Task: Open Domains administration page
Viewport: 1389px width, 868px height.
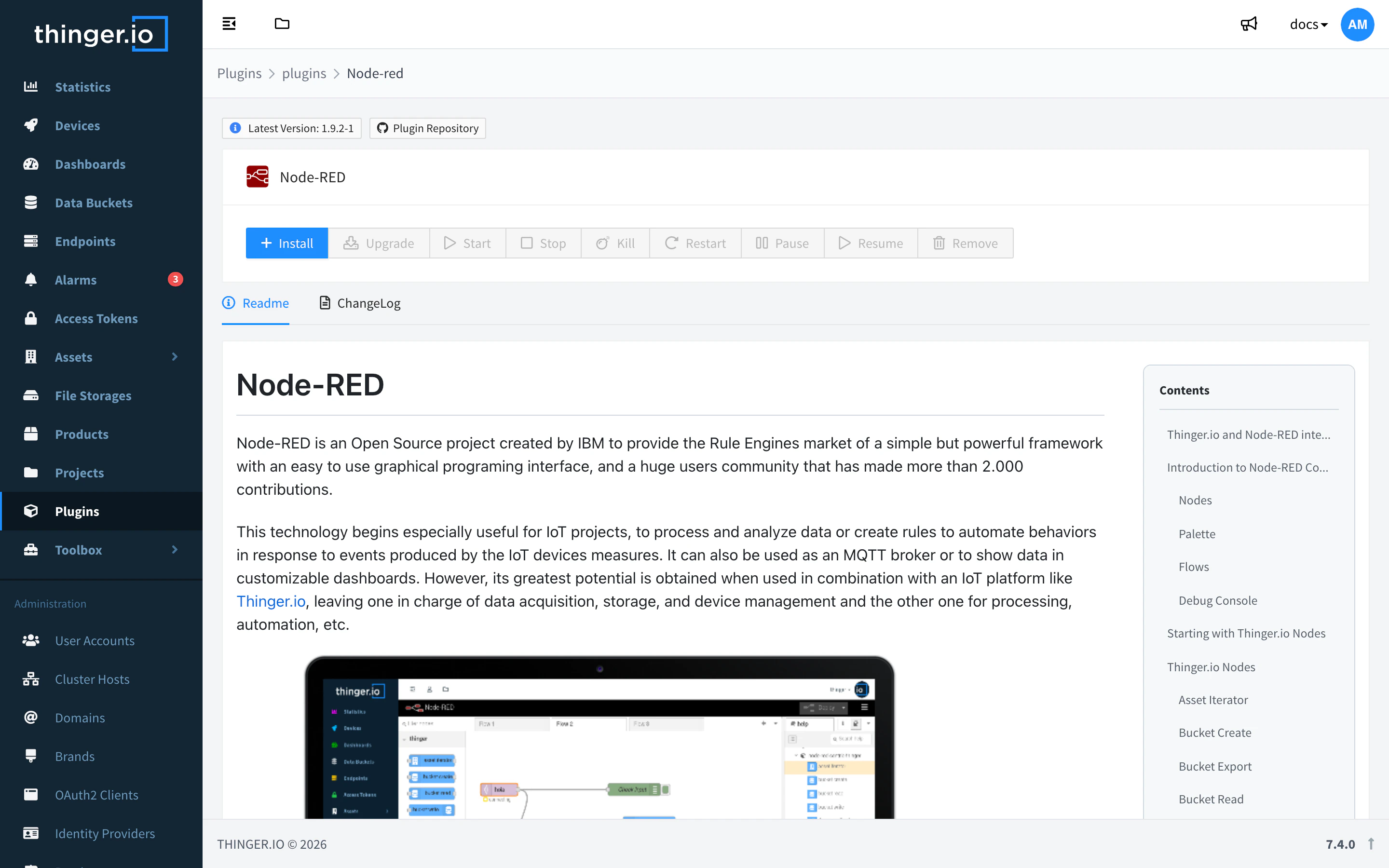Action: [x=101, y=718]
